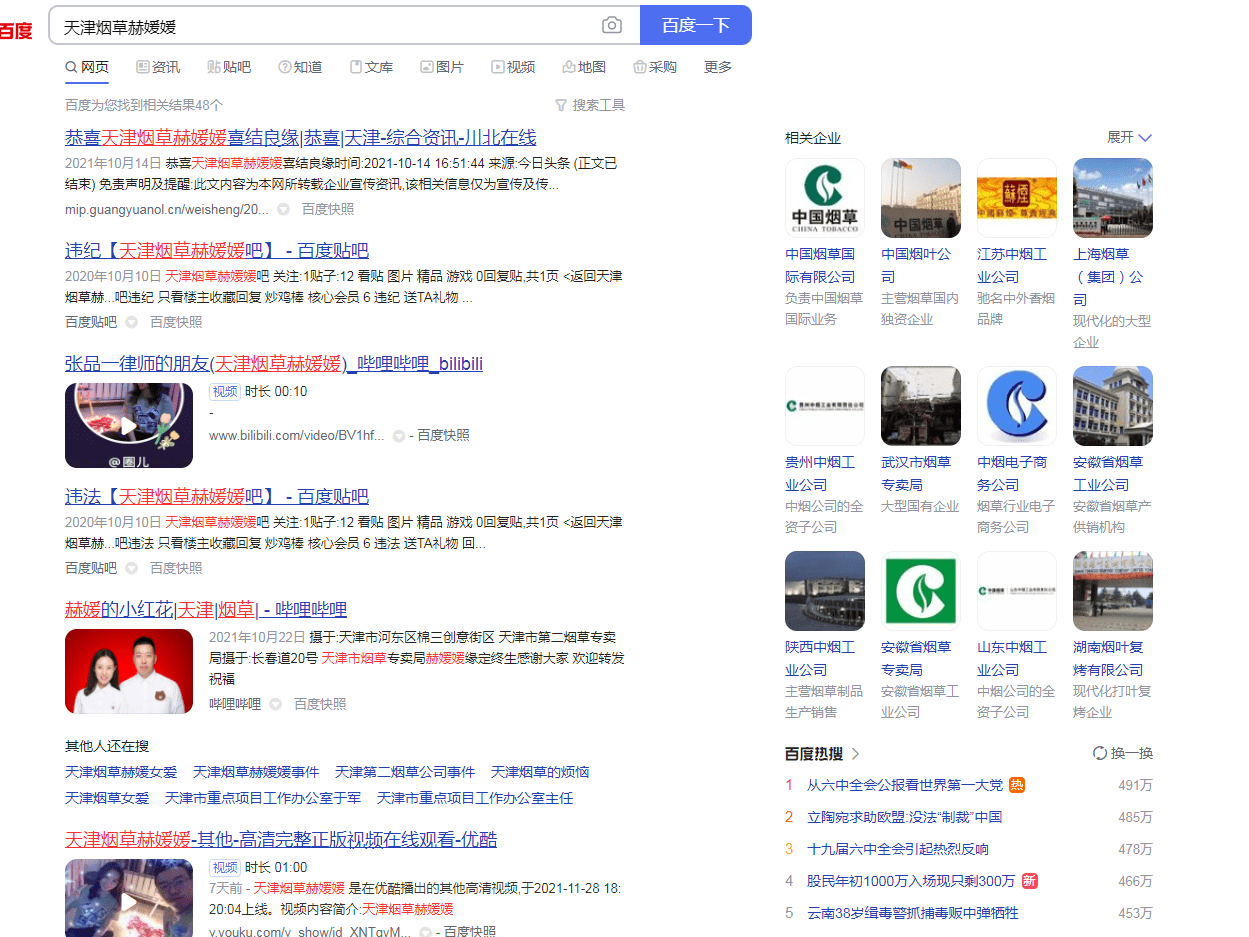1249x937 pixels.
Task: Play the bilibili 张品一律师的朋友 video thumbnail
Action: (129, 425)
